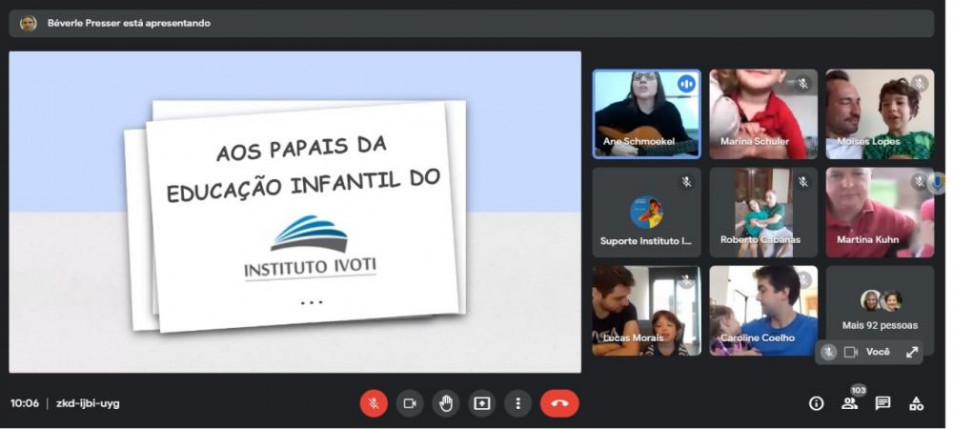Leave the call with the red hang-up button
The height and width of the screenshot is (429, 953).
pyautogui.click(x=560, y=403)
